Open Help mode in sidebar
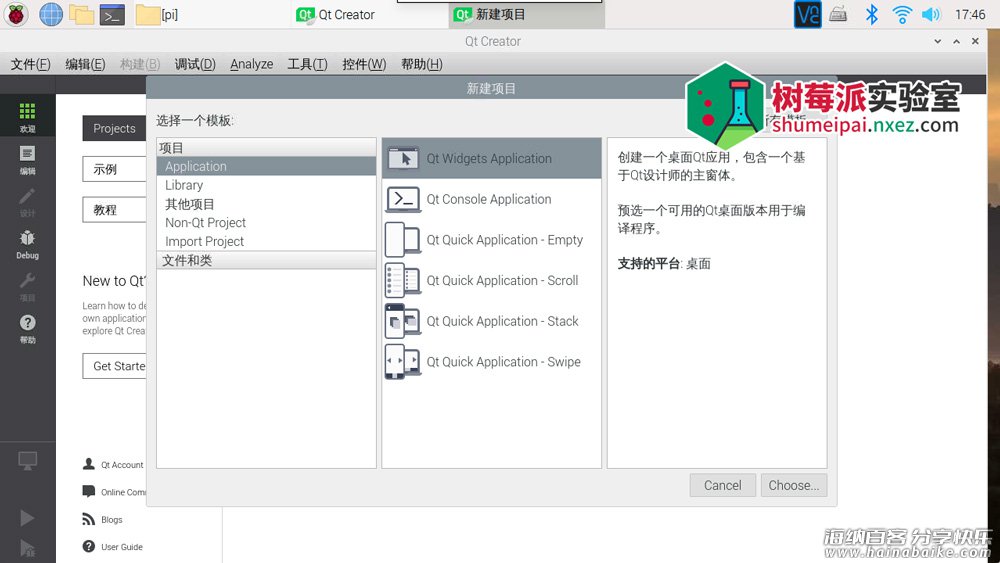1000x563 pixels. (27, 329)
